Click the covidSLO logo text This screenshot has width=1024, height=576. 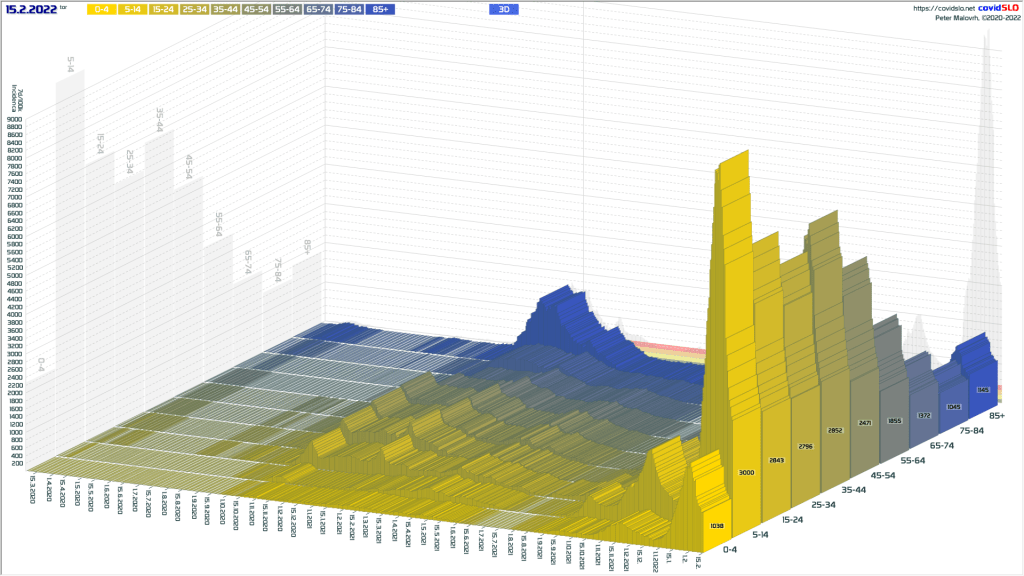click(997, 8)
